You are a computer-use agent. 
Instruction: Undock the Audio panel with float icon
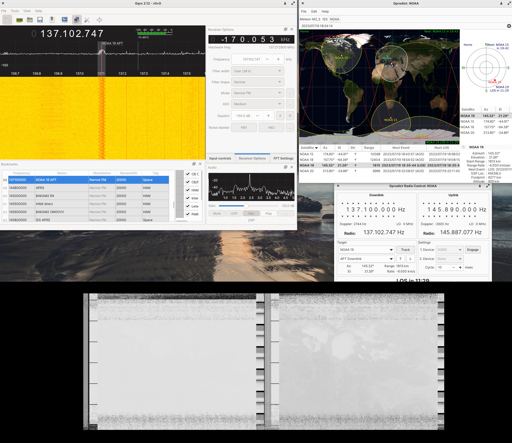pos(285,167)
